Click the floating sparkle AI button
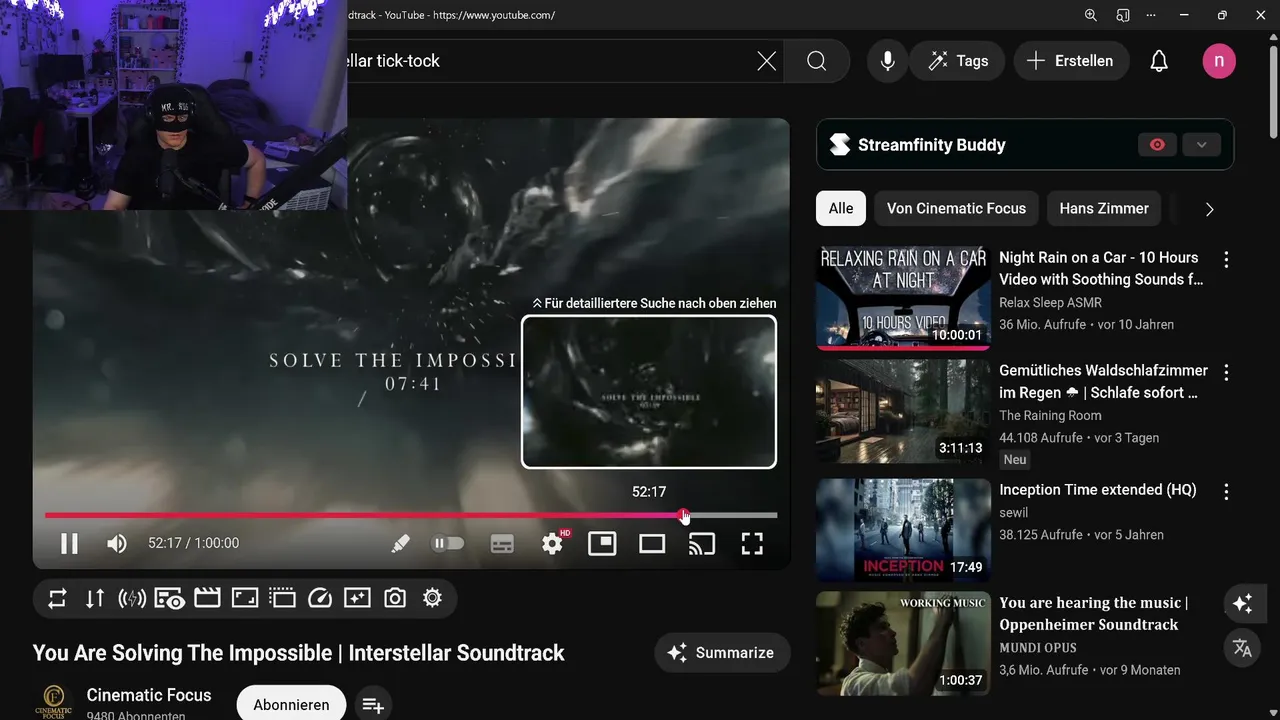Screen dimensions: 1280x720 tap(1243, 604)
